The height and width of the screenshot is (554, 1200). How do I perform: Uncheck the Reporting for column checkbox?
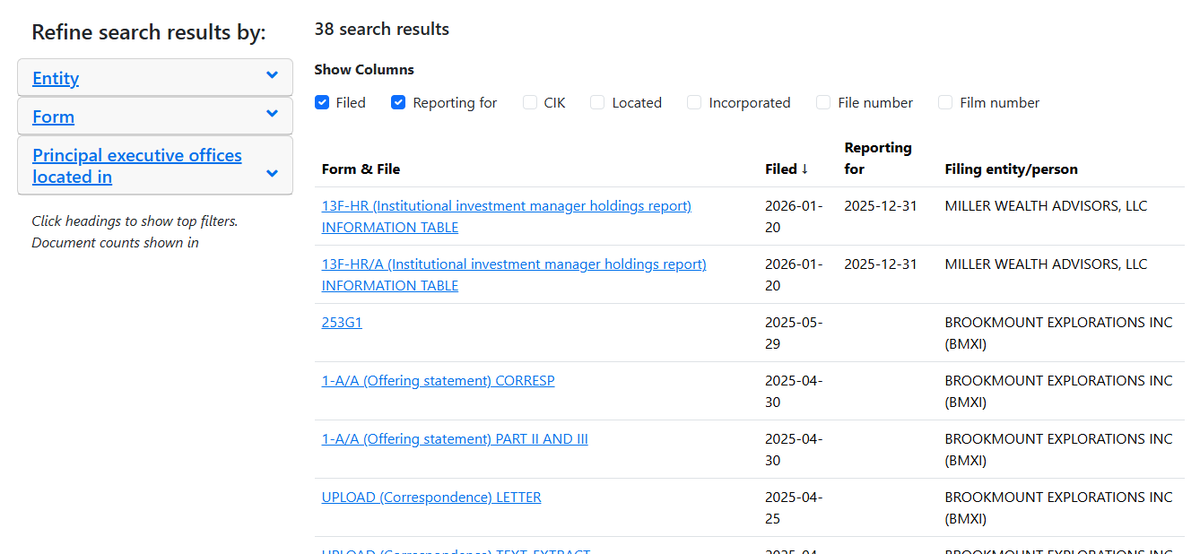click(398, 102)
